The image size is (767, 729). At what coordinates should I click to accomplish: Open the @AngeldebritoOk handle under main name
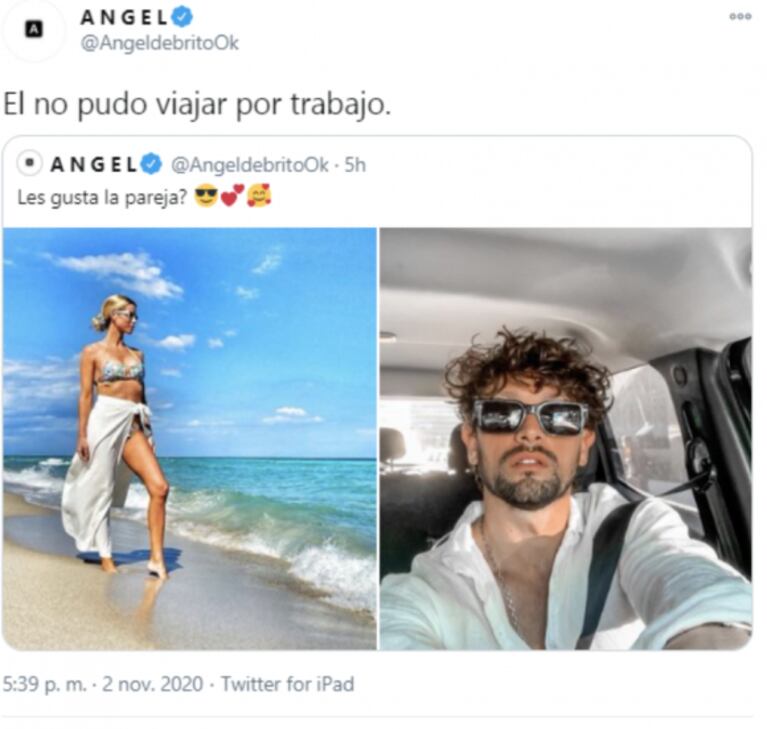[x=159, y=44]
